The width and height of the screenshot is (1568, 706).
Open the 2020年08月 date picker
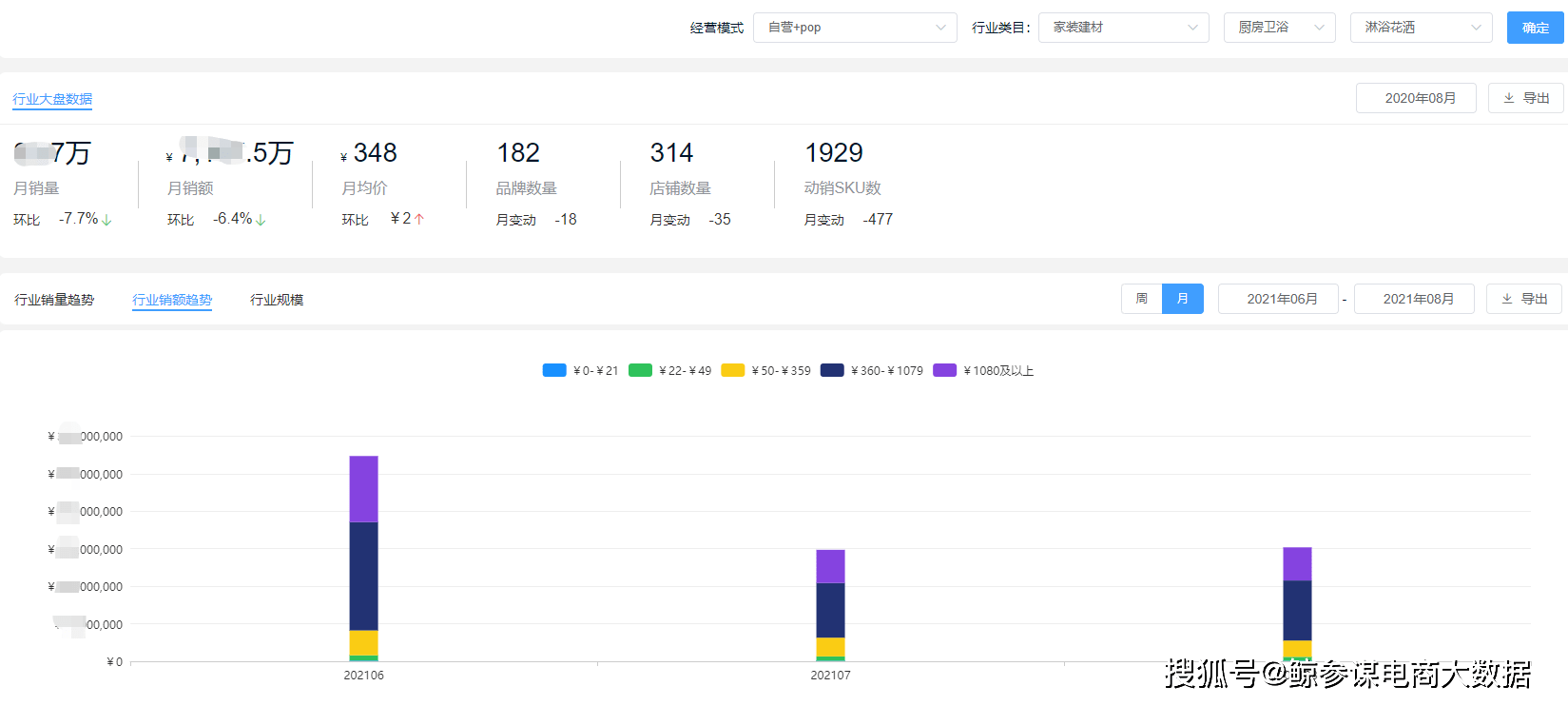coord(1416,98)
